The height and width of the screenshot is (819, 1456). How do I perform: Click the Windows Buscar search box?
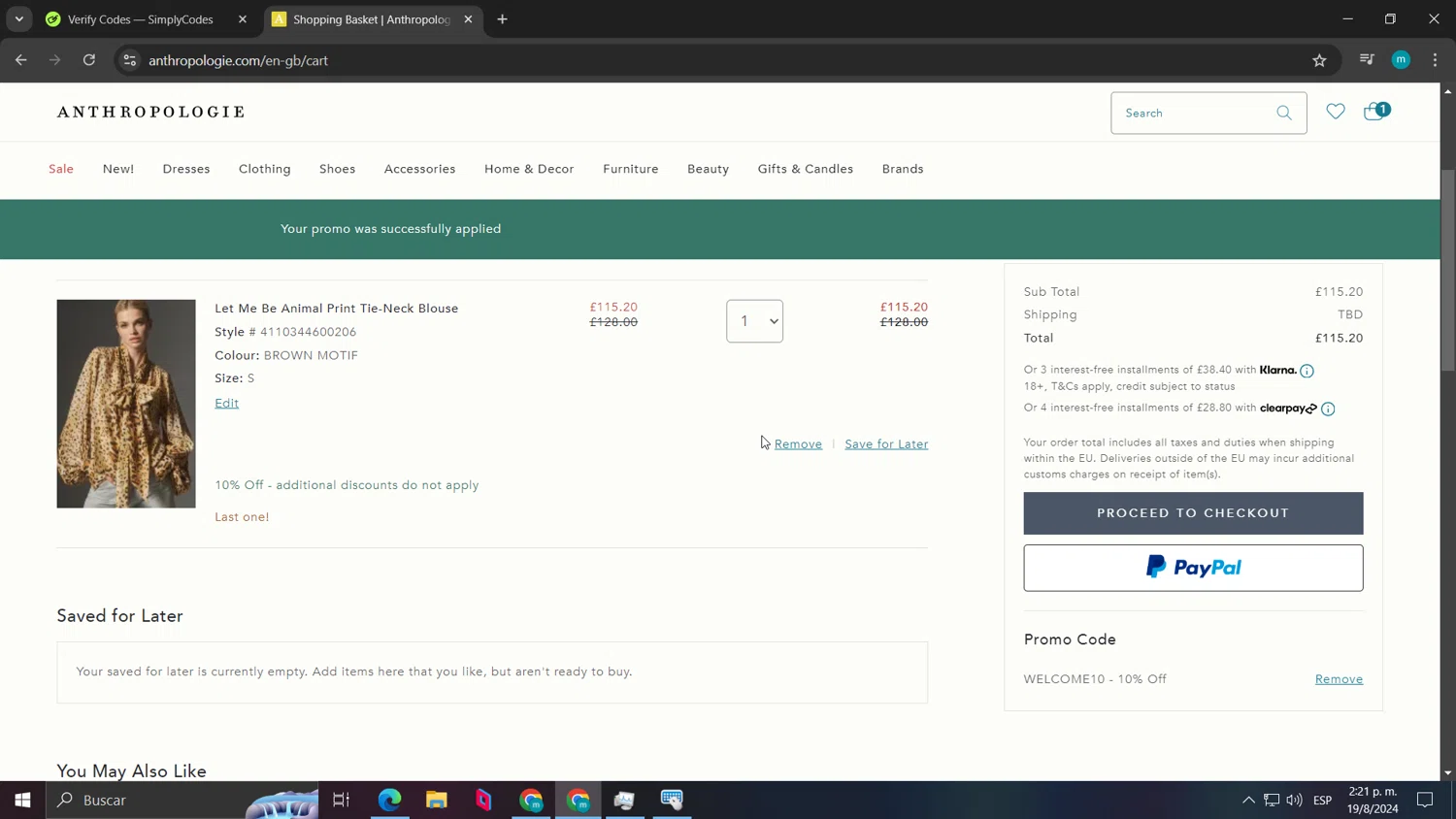click(x=182, y=801)
